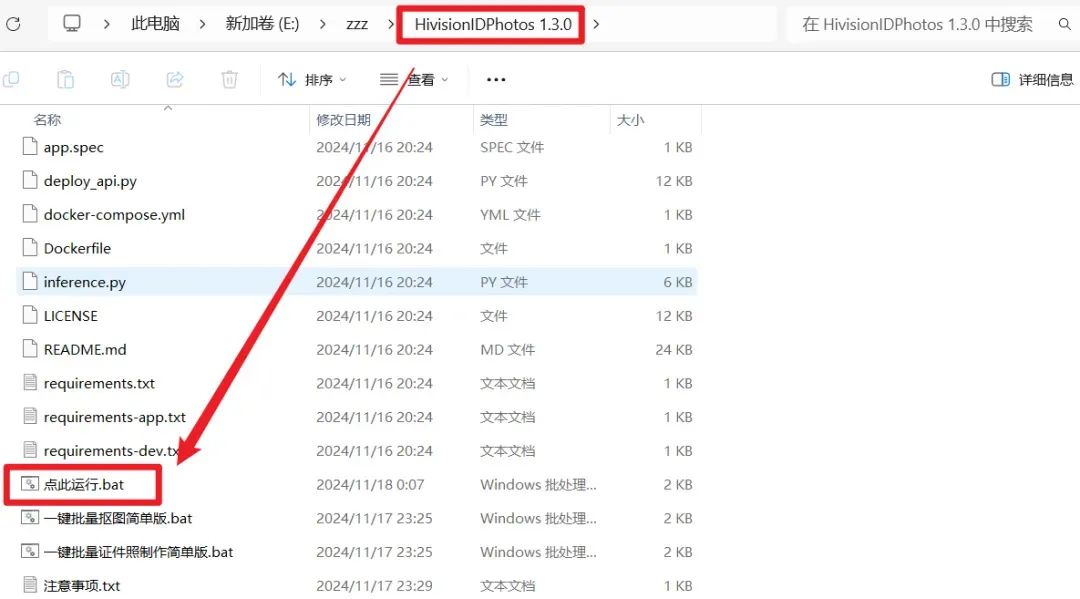This screenshot has width=1080, height=599.
Task: Click the batch file icon of 点此运行.bat
Action: [30, 483]
